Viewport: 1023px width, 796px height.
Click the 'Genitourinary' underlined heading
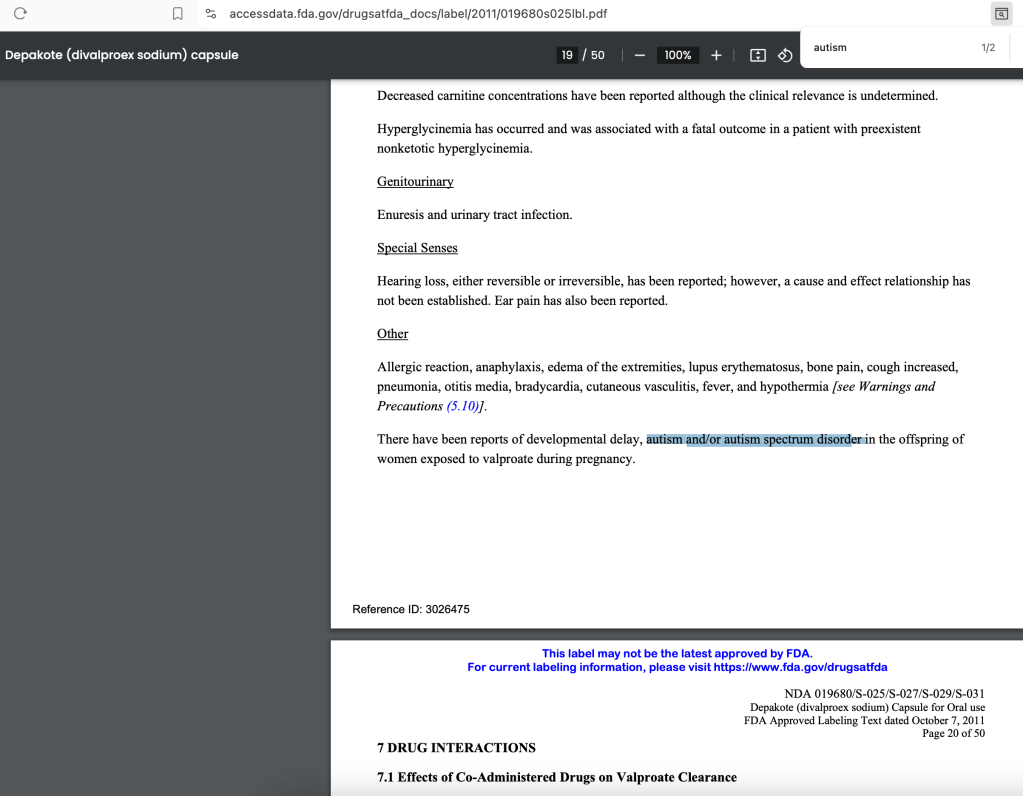tap(415, 182)
